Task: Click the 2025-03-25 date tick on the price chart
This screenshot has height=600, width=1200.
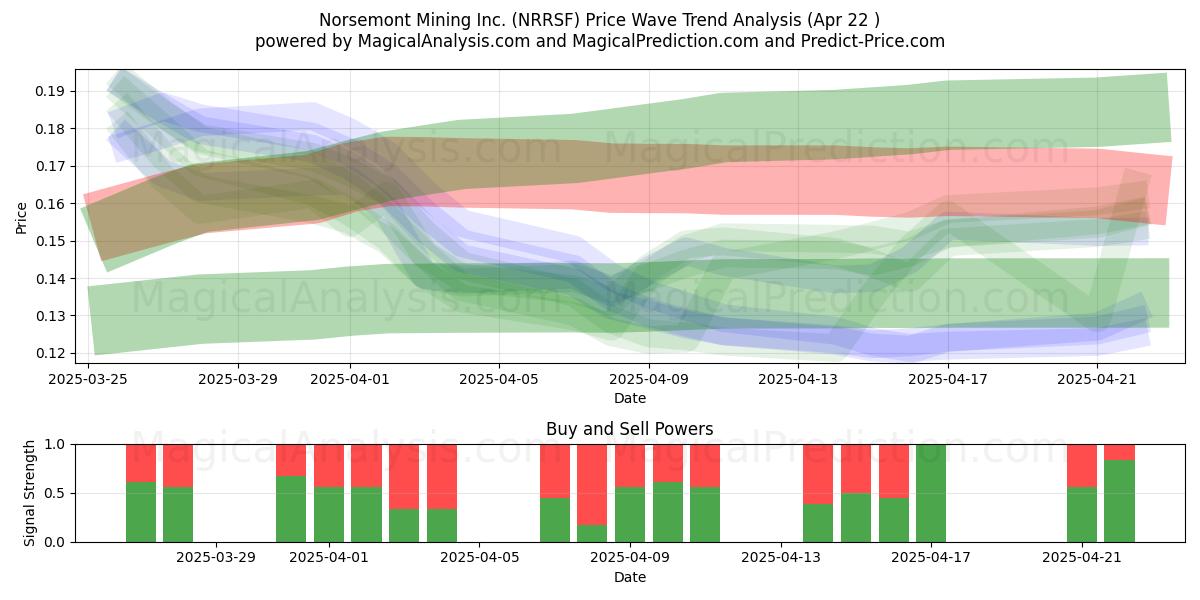Action: [x=88, y=379]
